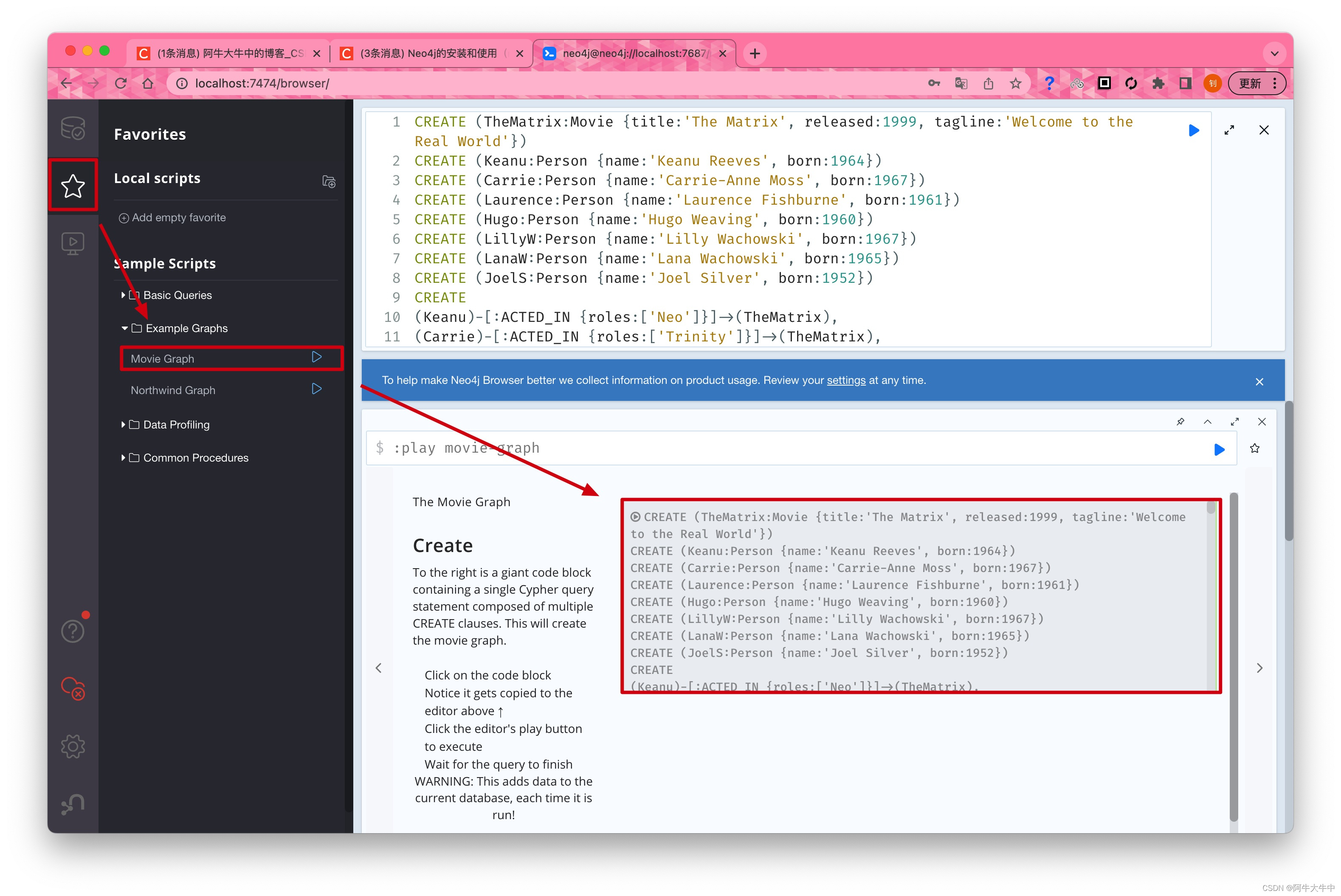Viewport: 1341px width, 896px height.
Task: Clear the top editor with X
Action: point(1264,130)
